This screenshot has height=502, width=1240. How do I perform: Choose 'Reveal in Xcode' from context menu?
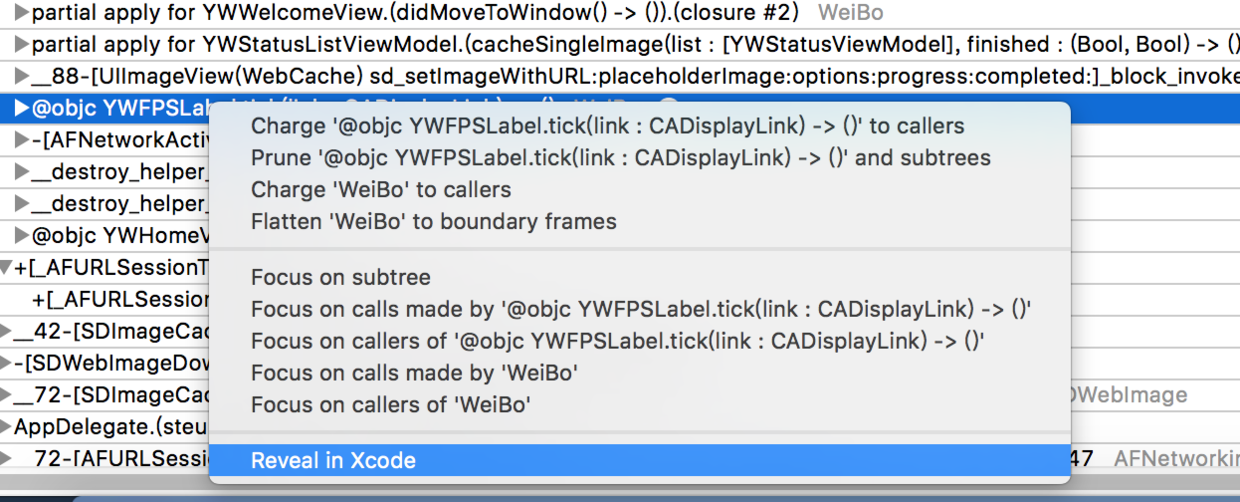pos(333,461)
